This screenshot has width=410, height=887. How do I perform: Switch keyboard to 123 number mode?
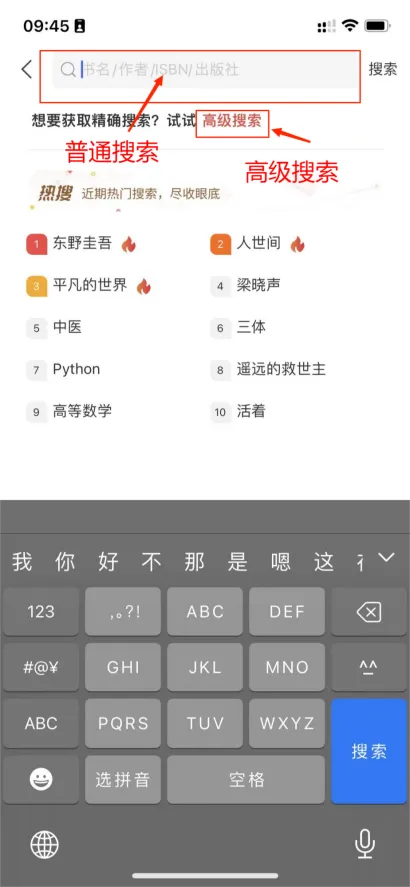point(41,612)
